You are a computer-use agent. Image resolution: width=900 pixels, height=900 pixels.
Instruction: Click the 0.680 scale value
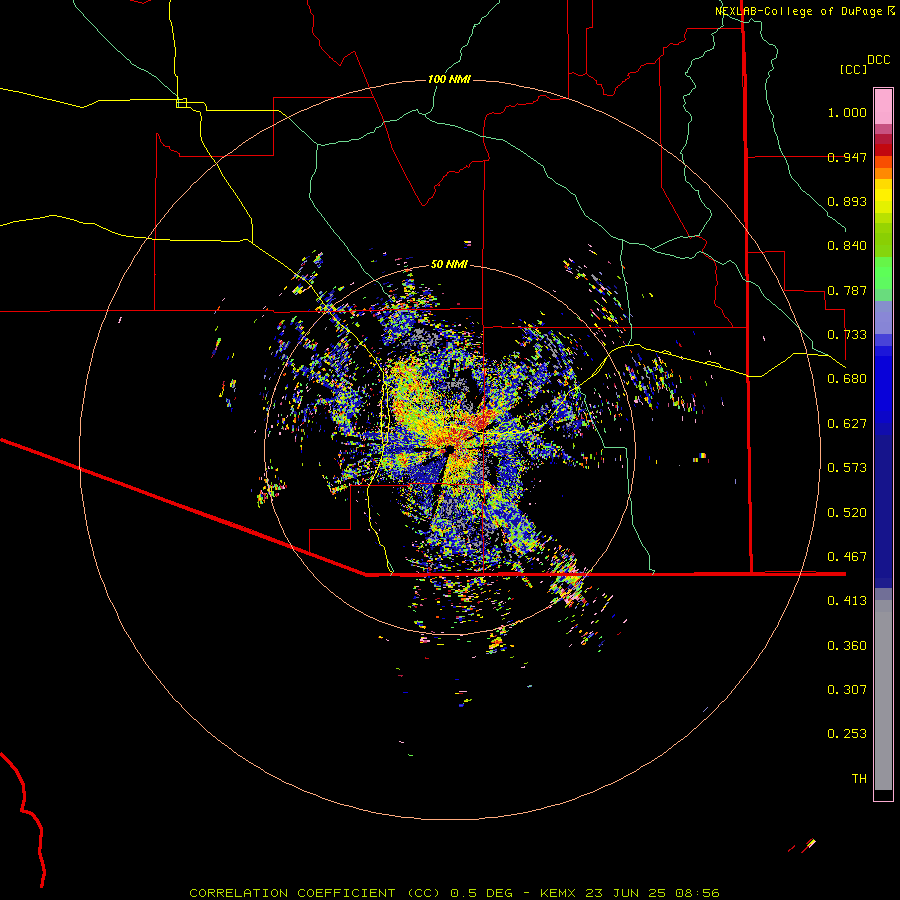coord(847,379)
